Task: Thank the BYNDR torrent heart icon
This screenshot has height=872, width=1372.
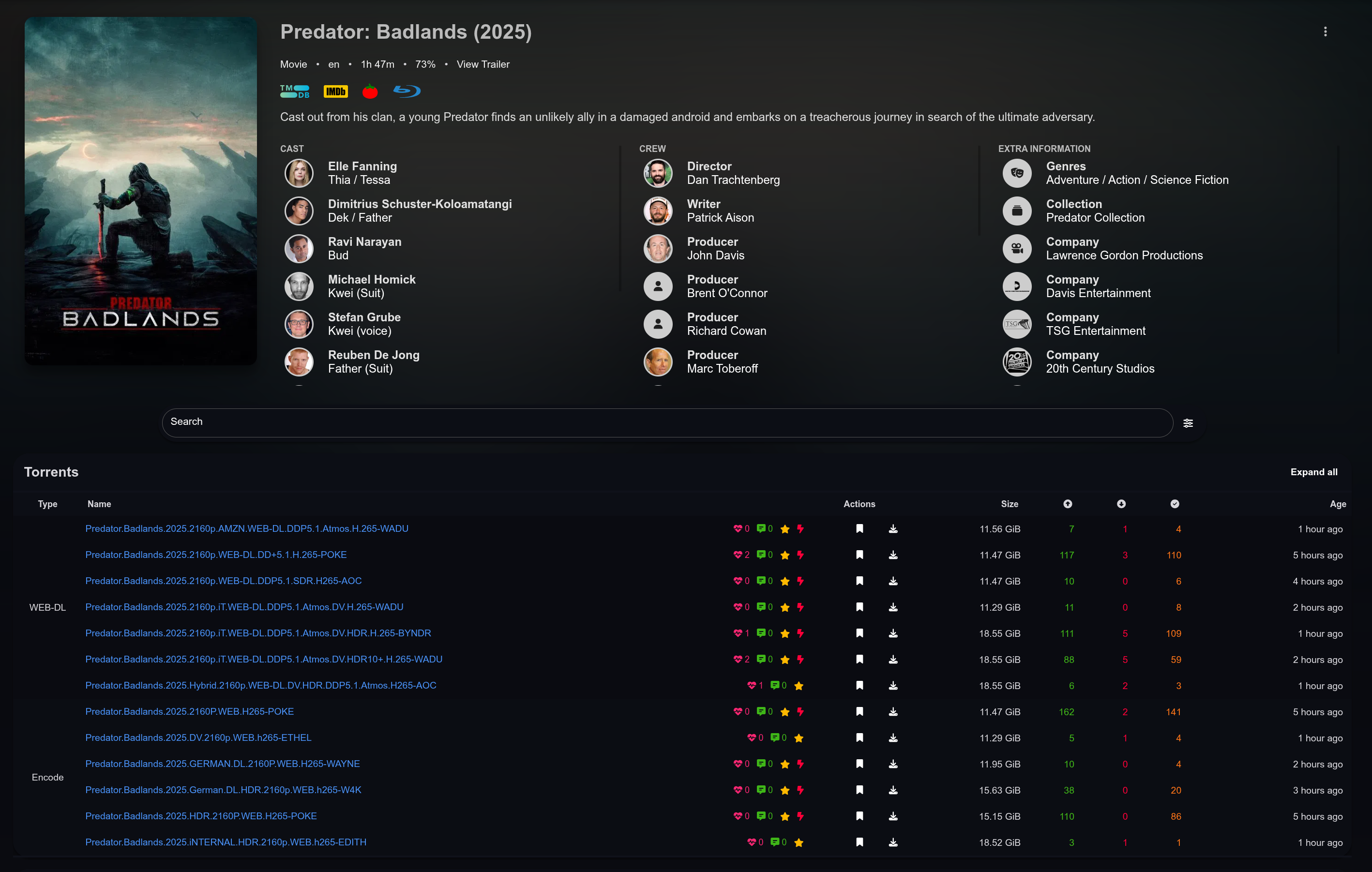Action: [737, 633]
